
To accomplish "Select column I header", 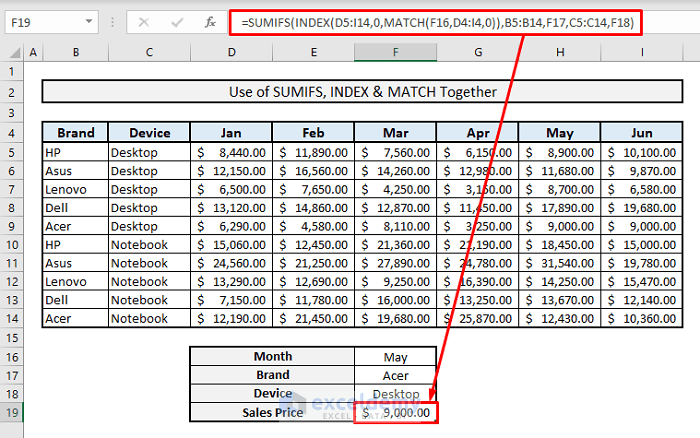I will pos(642,52).
